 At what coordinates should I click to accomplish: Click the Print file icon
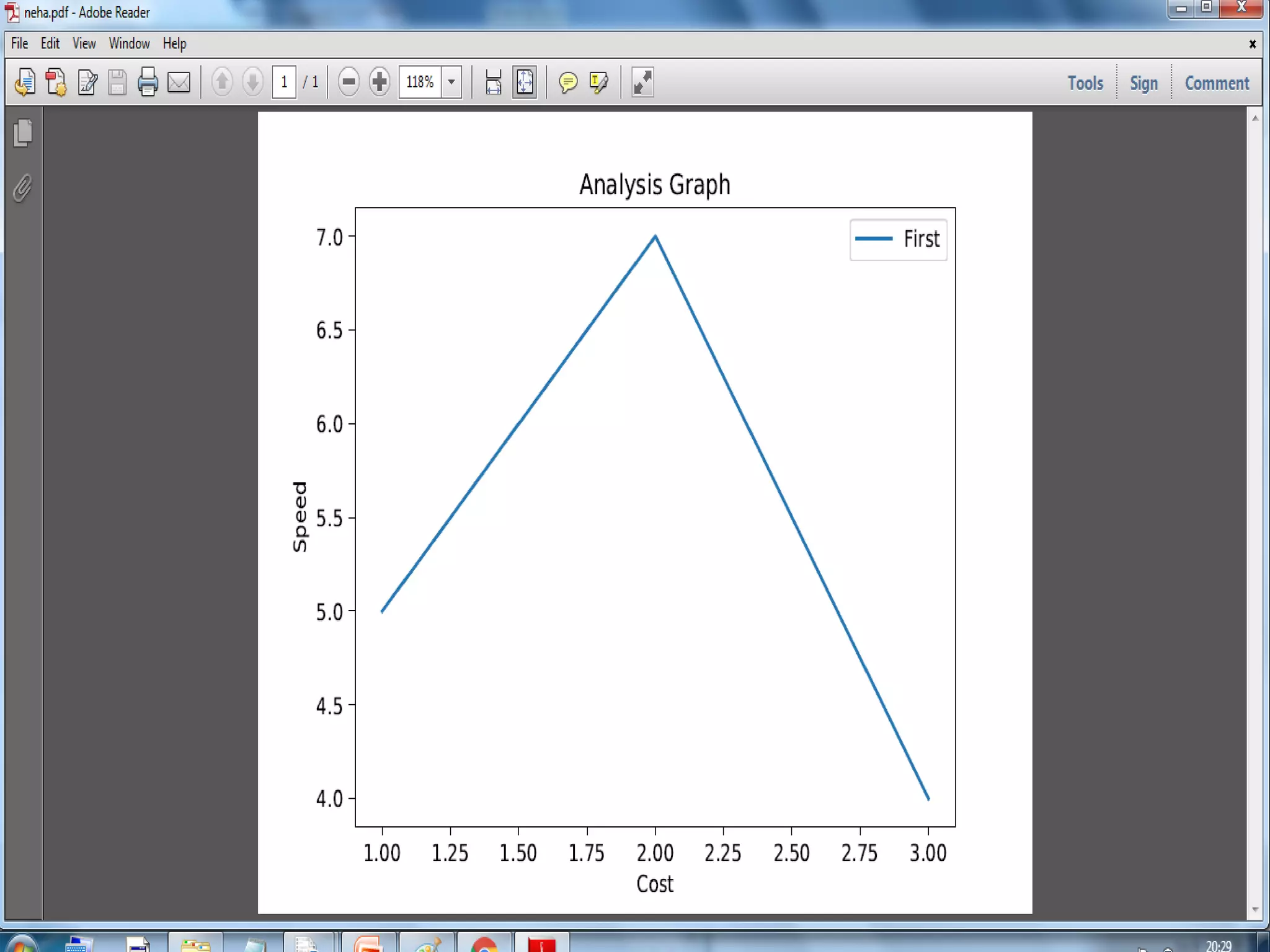pyautogui.click(x=148, y=82)
